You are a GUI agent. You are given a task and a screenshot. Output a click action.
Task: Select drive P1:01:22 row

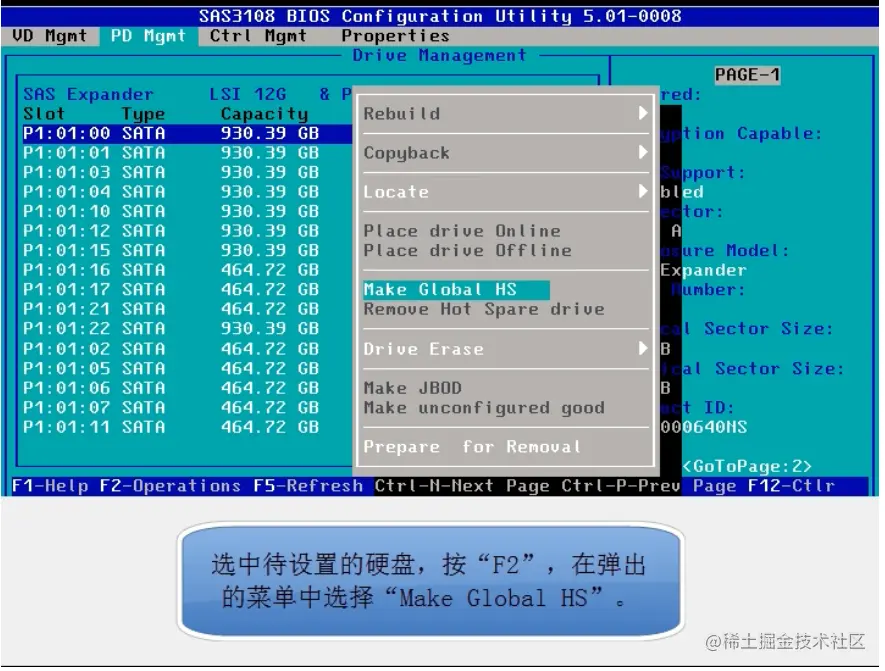186,328
